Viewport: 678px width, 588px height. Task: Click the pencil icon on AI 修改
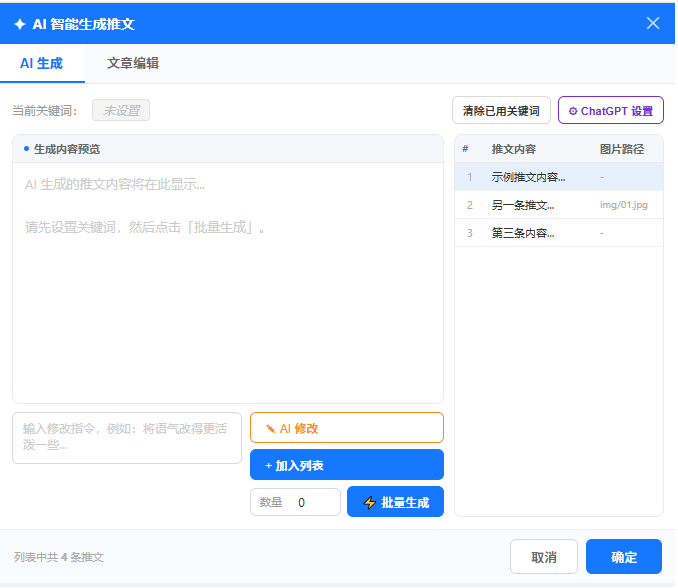pyautogui.click(x=270, y=428)
